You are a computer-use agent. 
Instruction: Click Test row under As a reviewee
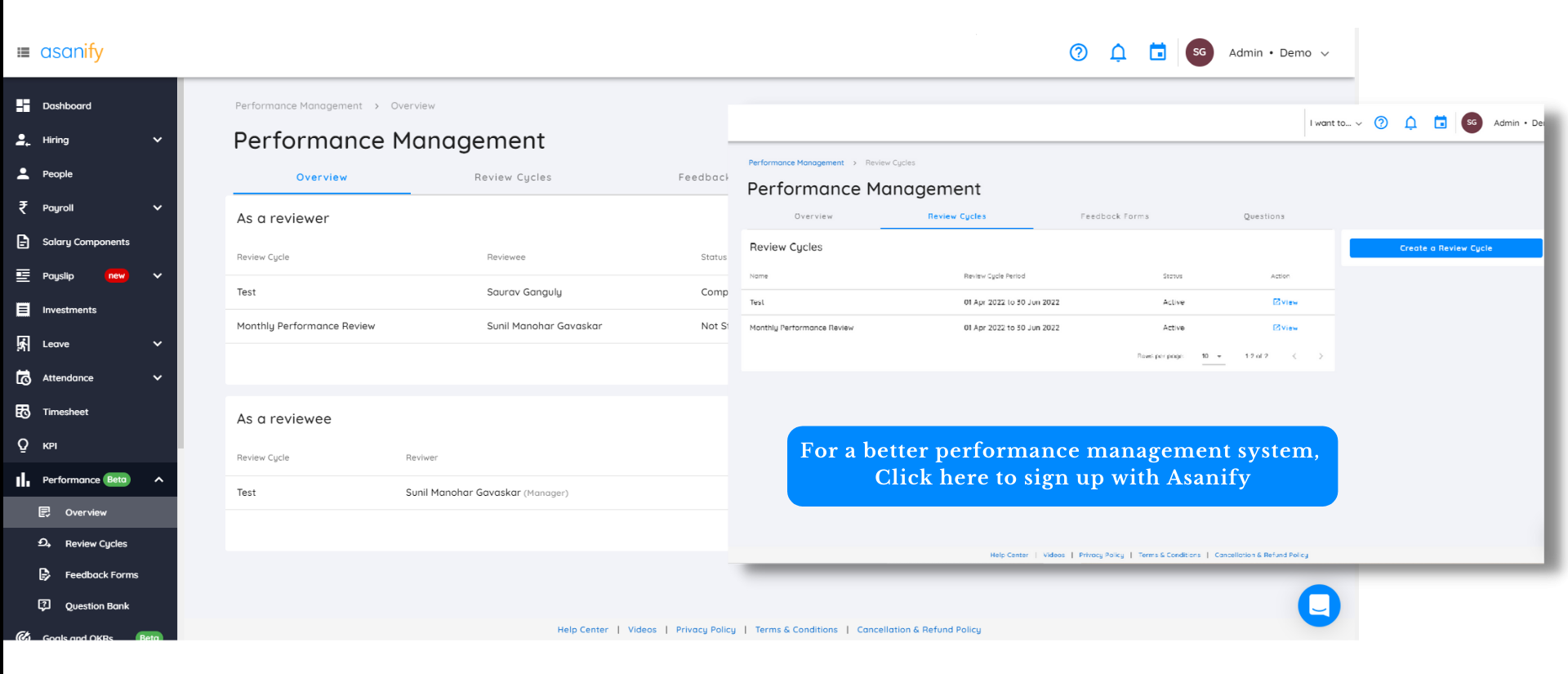point(476,493)
